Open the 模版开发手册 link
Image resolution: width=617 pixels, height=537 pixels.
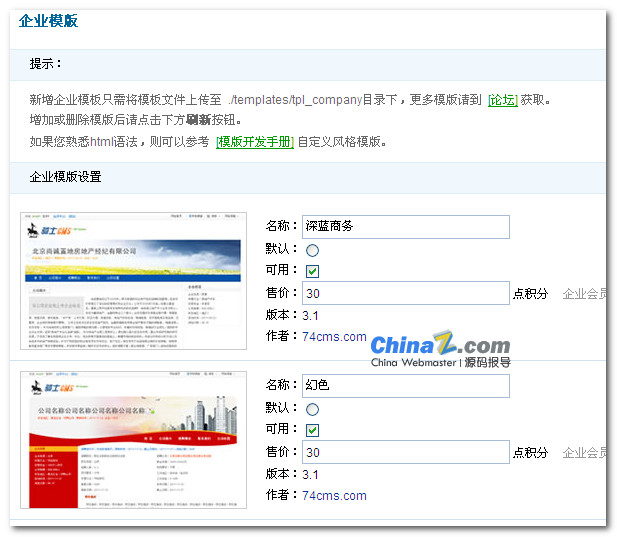pyautogui.click(x=255, y=142)
